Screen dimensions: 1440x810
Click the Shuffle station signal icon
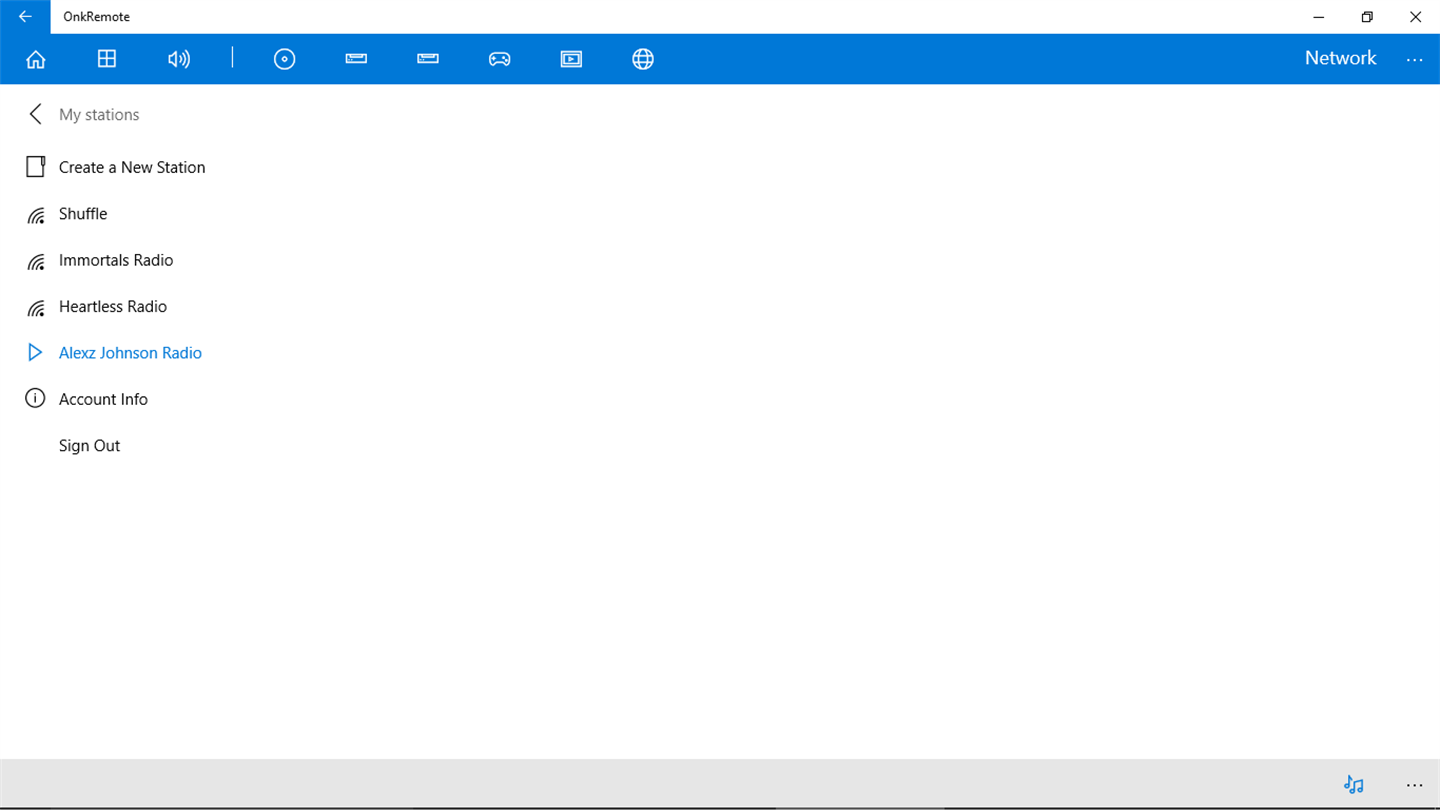36,214
